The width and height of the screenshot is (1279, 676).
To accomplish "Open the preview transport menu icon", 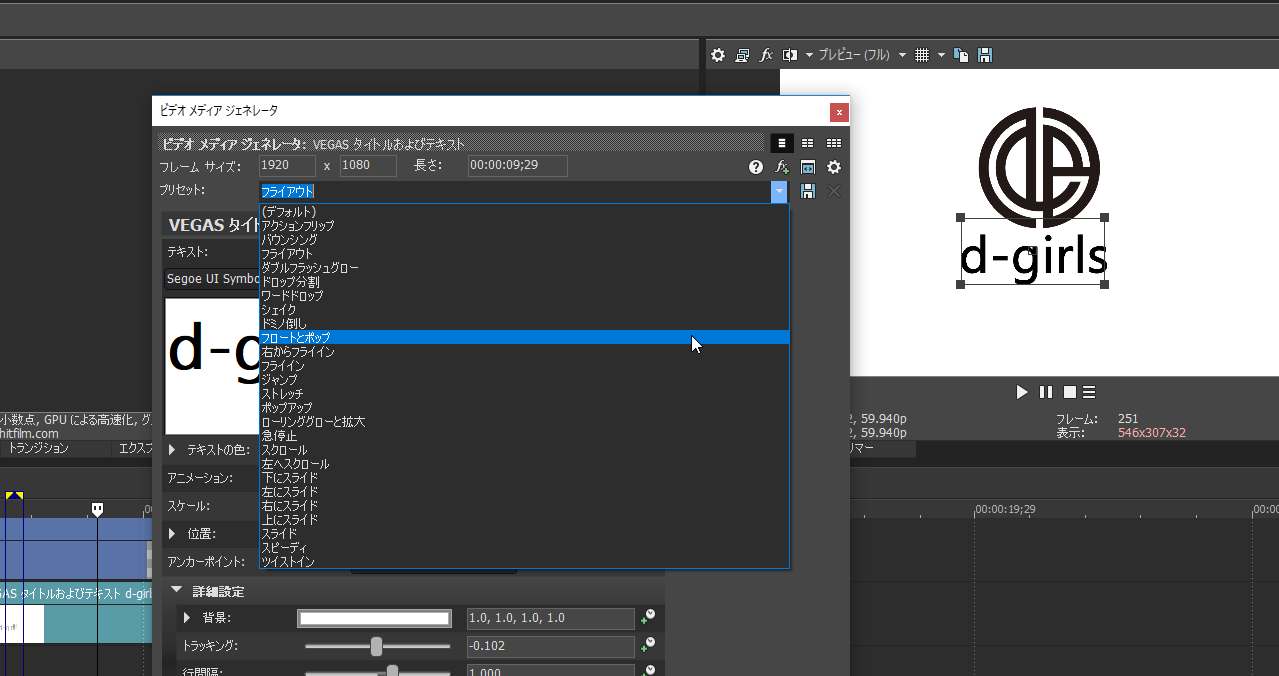I will click(1089, 392).
